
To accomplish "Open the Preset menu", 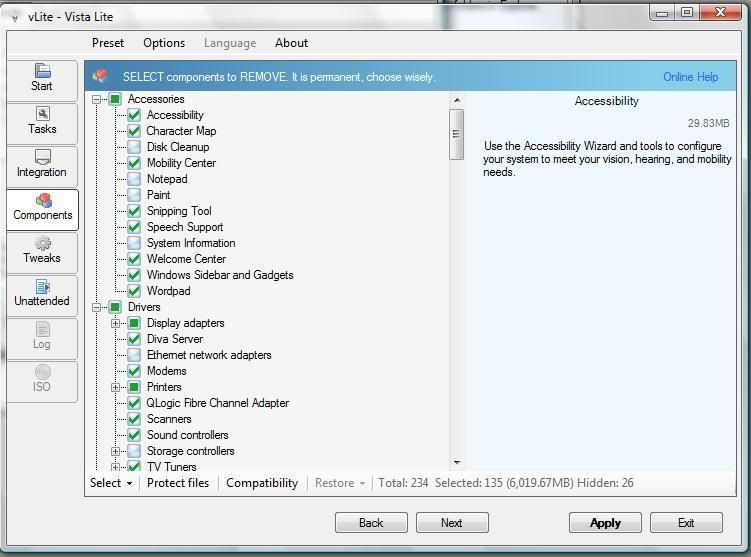I will [x=108, y=43].
